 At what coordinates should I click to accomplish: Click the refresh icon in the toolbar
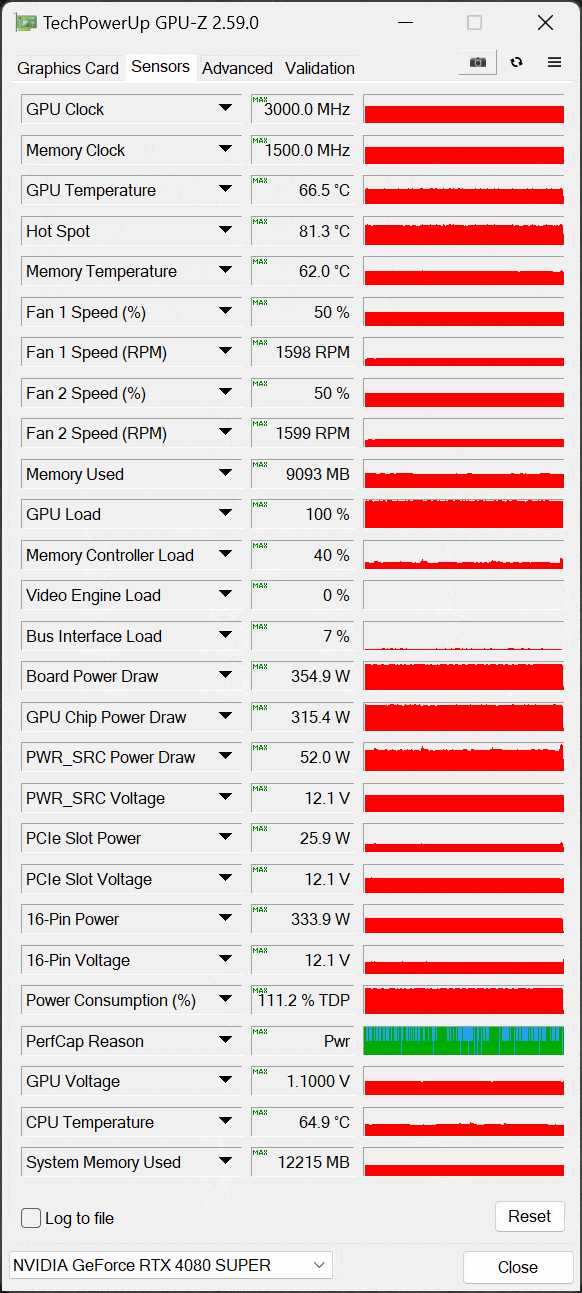coord(516,62)
